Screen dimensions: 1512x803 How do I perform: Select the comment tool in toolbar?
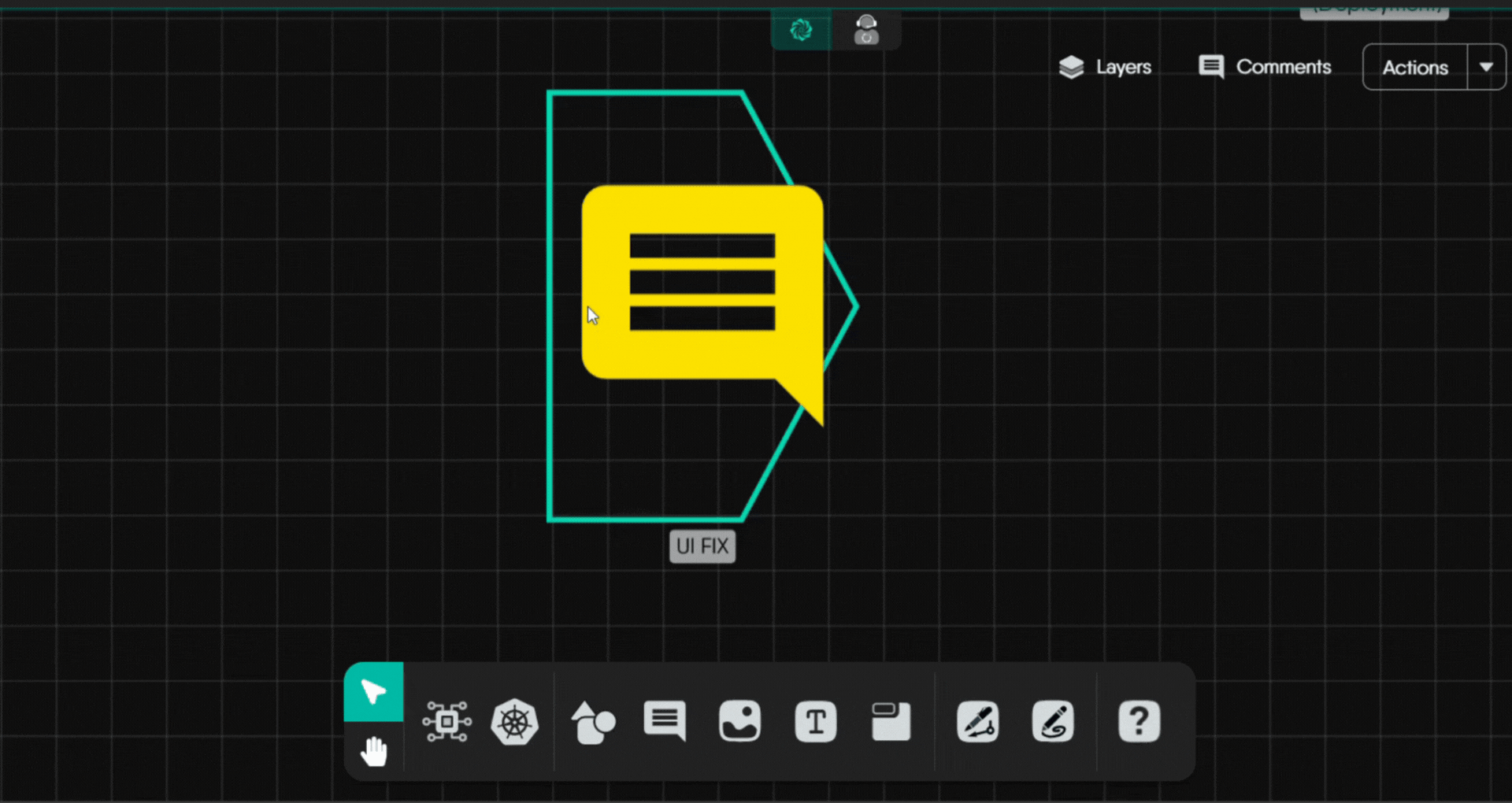[x=665, y=721]
